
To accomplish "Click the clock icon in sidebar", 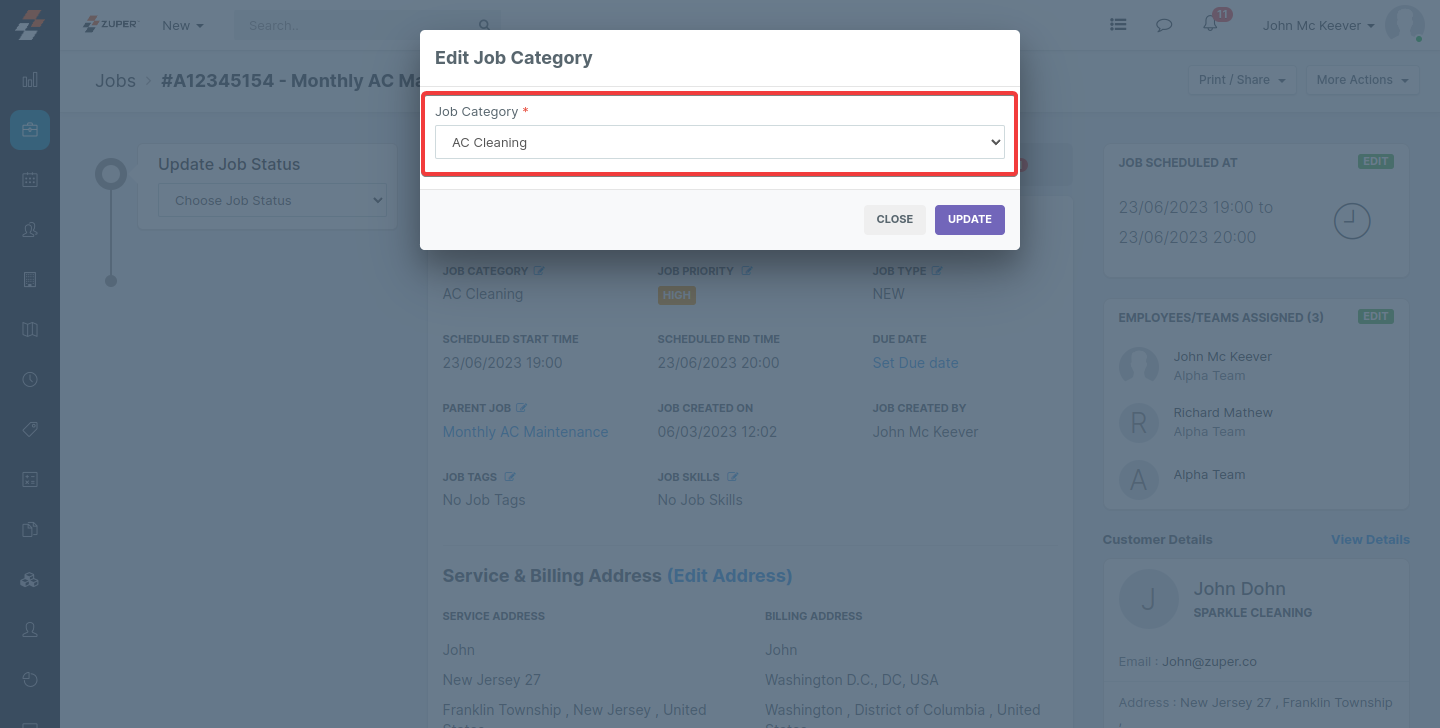I will pyautogui.click(x=30, y=380).
